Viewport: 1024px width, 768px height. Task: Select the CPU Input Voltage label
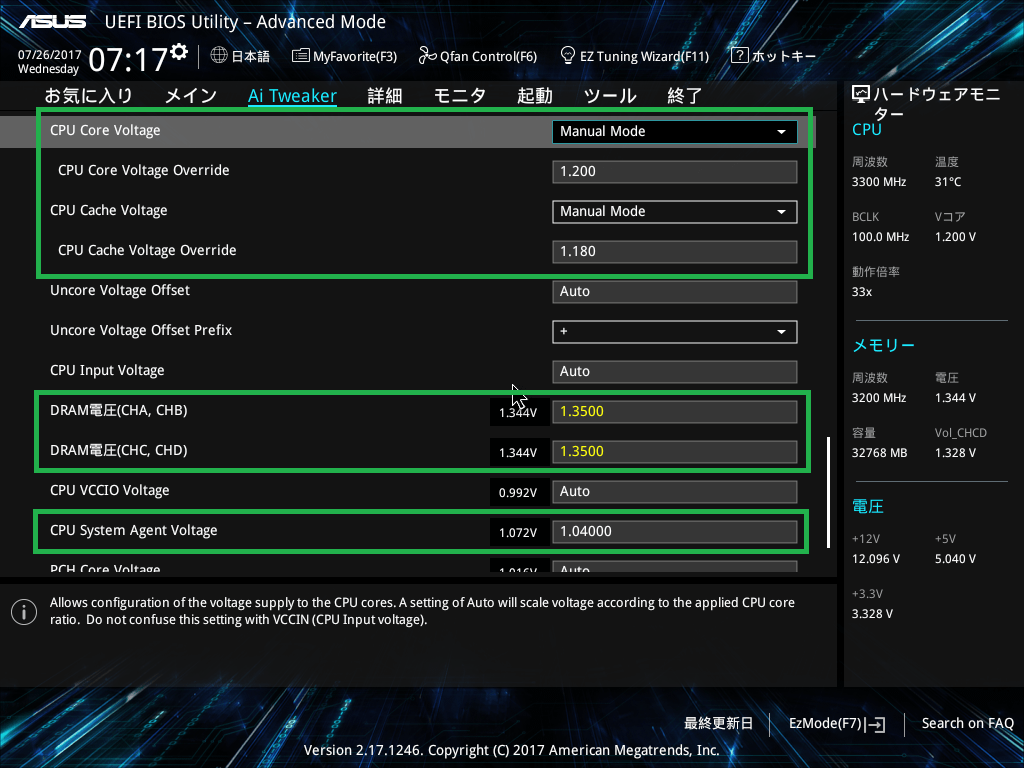[x=107, y=371]
